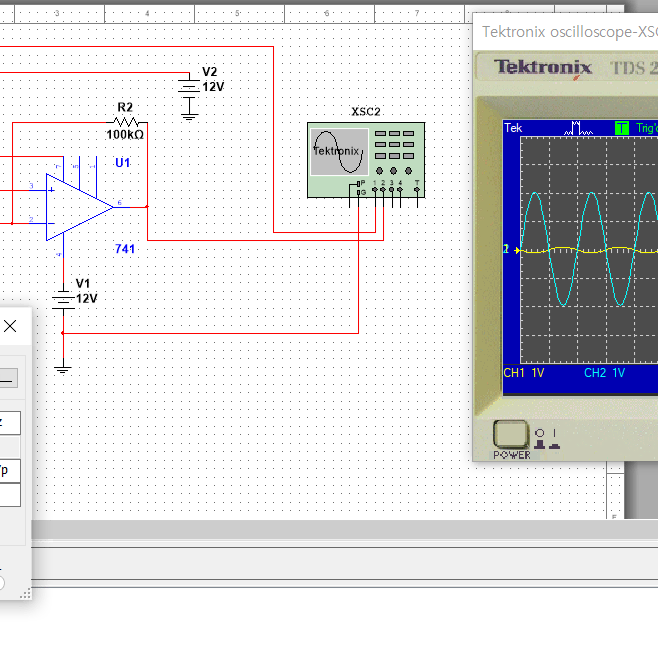The width and height of the screenshot is (658, 658).
Task: Click the 741 model label
Action: coord(125,249)
